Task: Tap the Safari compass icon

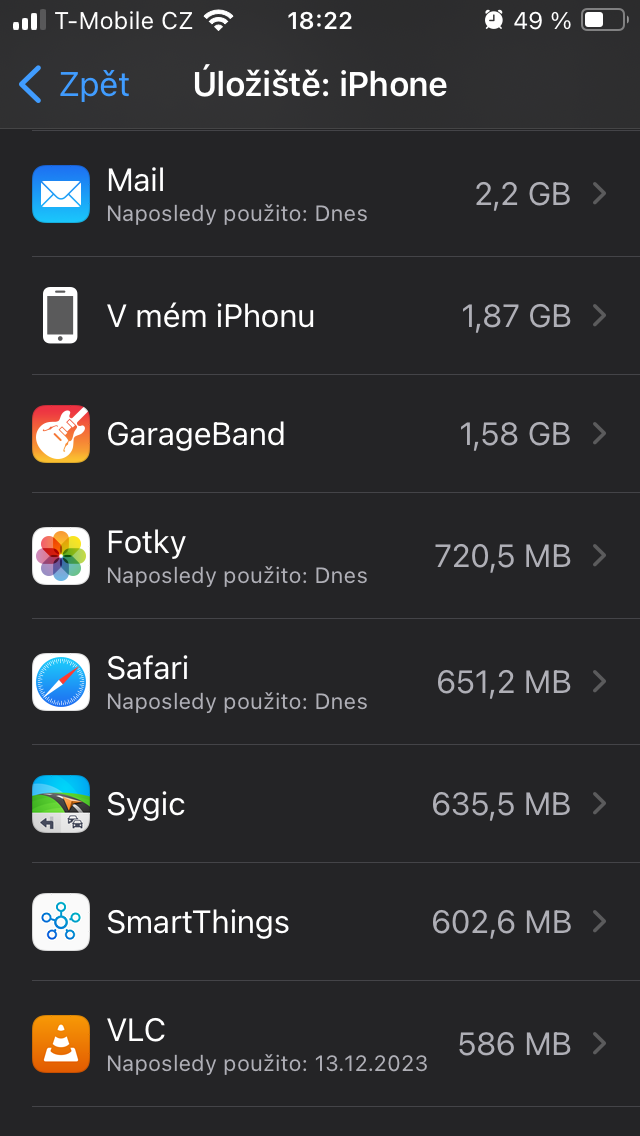Action: (61, 682)
